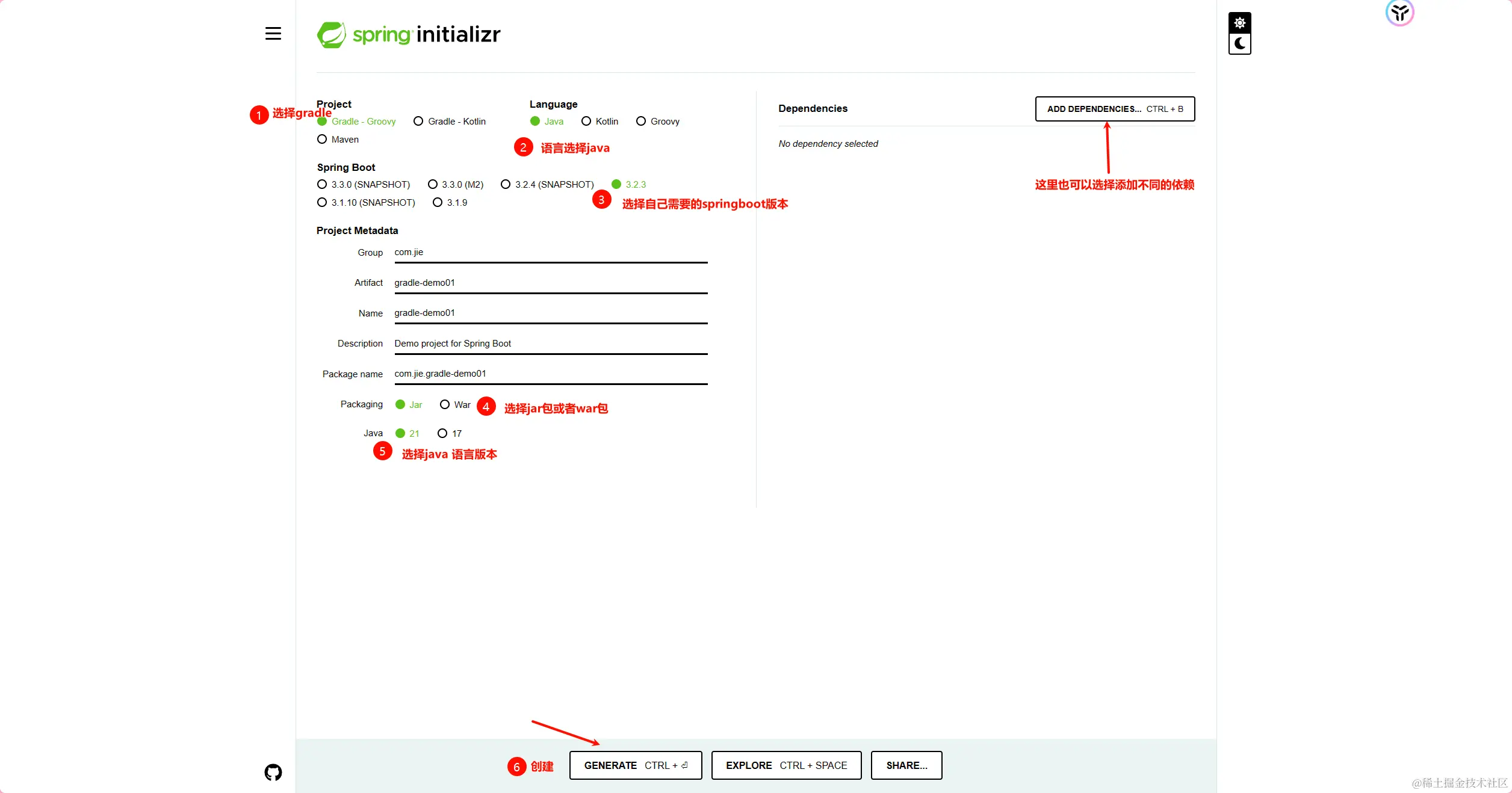Screen dimensions: 1512x793
Task: Select War packaging option
Action: pyautogui.click(x=455, y=405)
